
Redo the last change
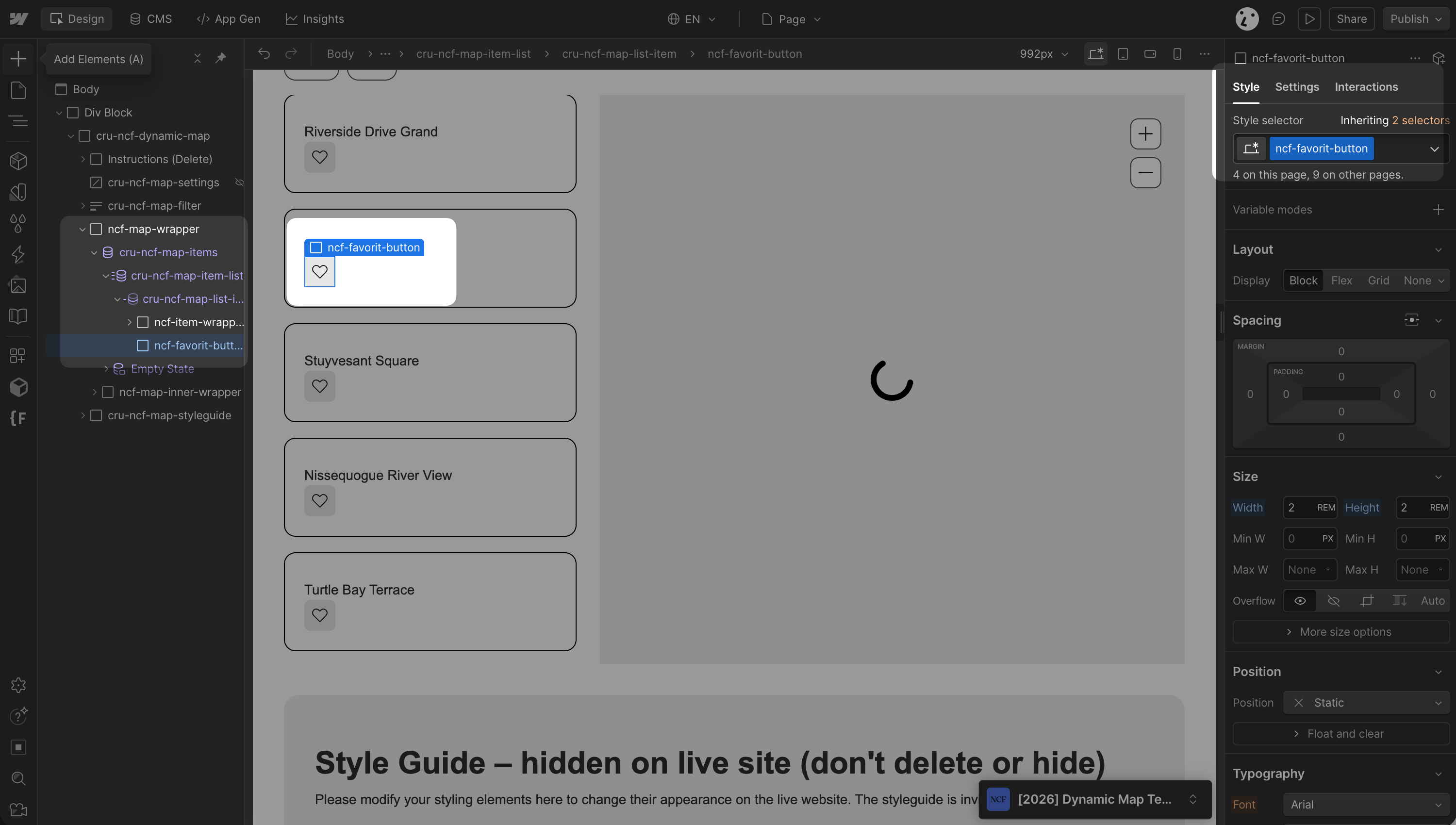coord(291,54)
